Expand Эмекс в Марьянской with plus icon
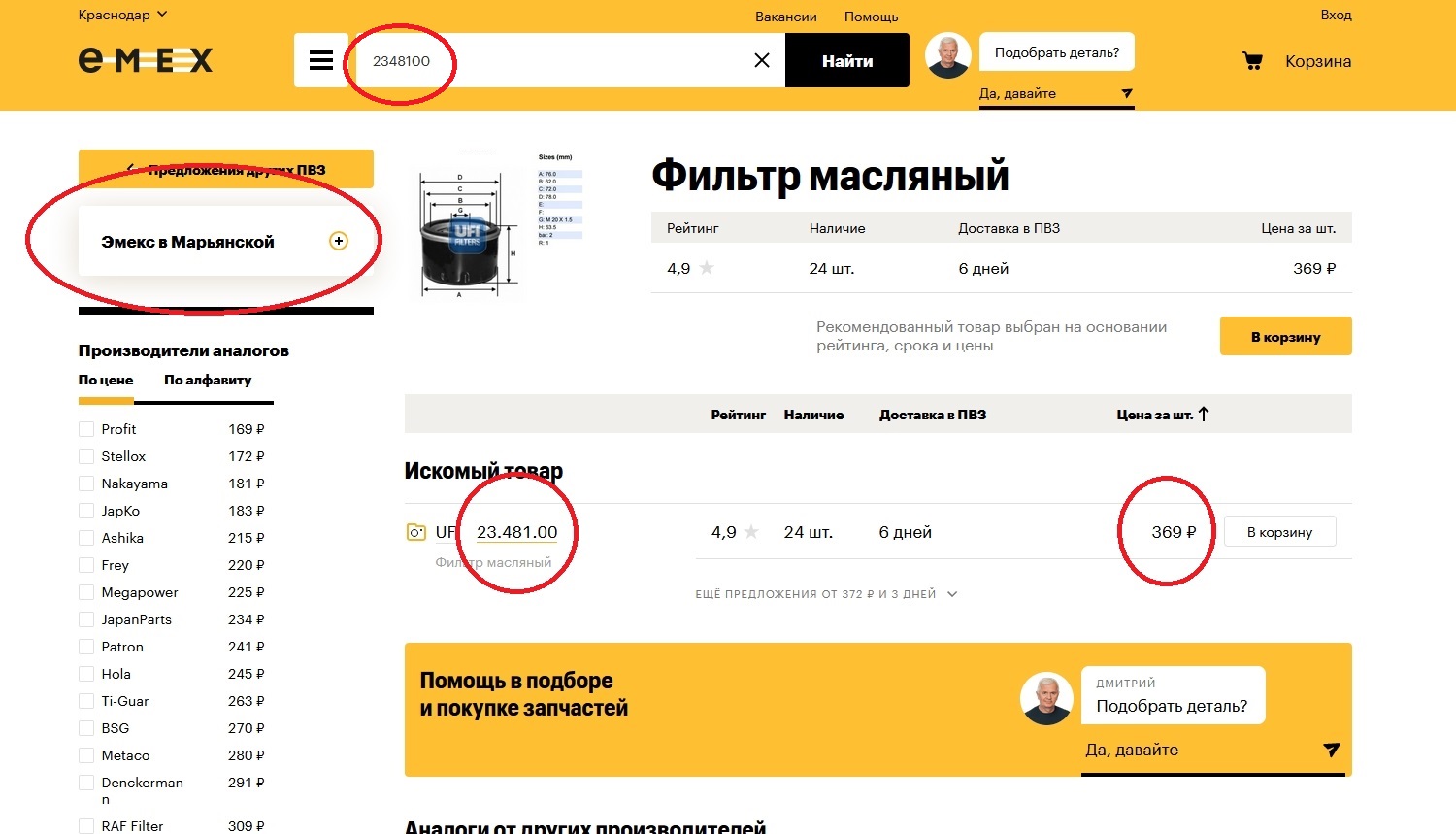This screenshot has width=1456, height=834. coord(339,241)
